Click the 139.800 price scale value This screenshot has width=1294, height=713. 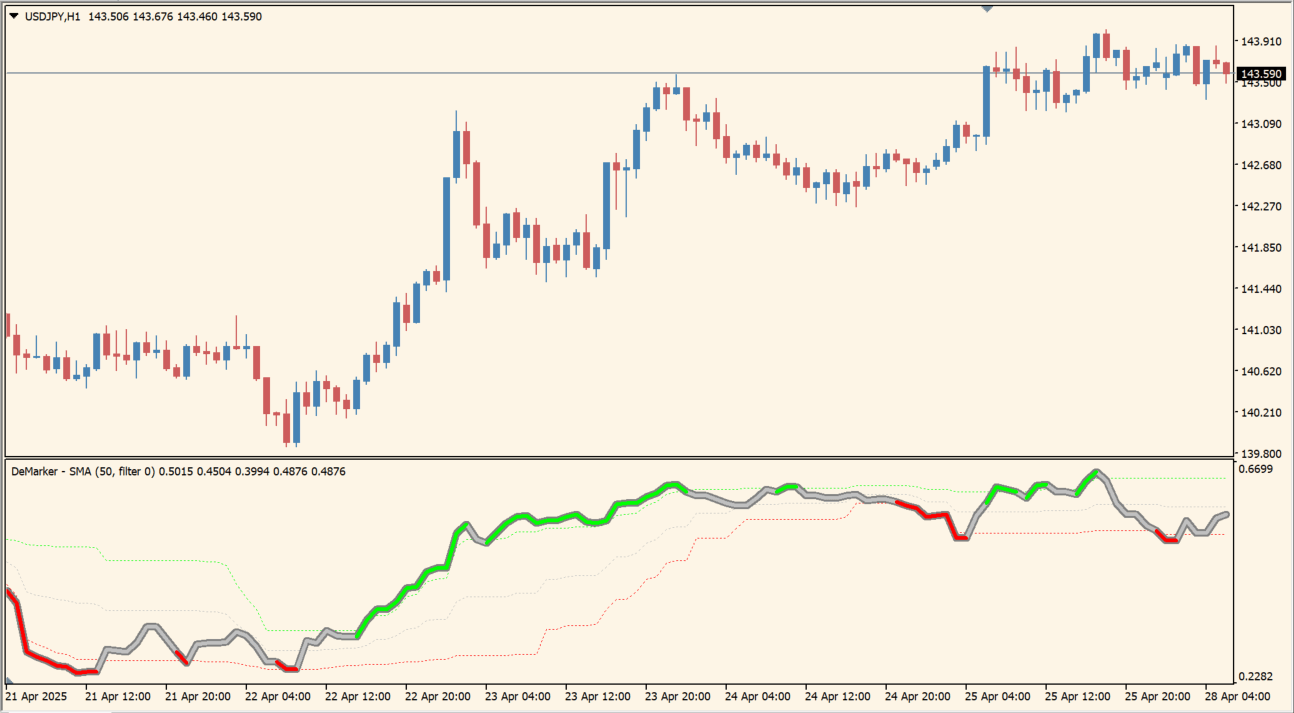click(1261, 453)
